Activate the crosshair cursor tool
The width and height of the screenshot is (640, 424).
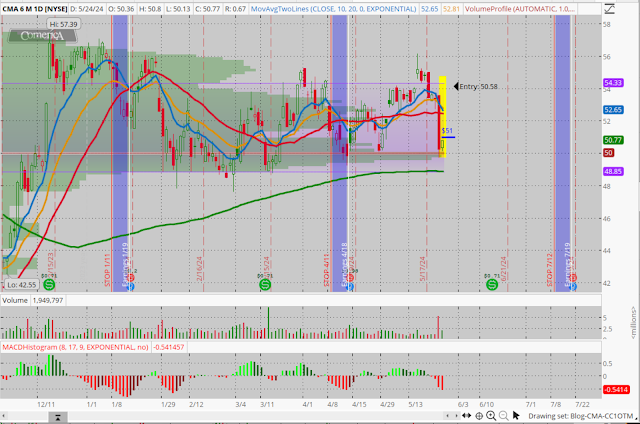point(479,416)
